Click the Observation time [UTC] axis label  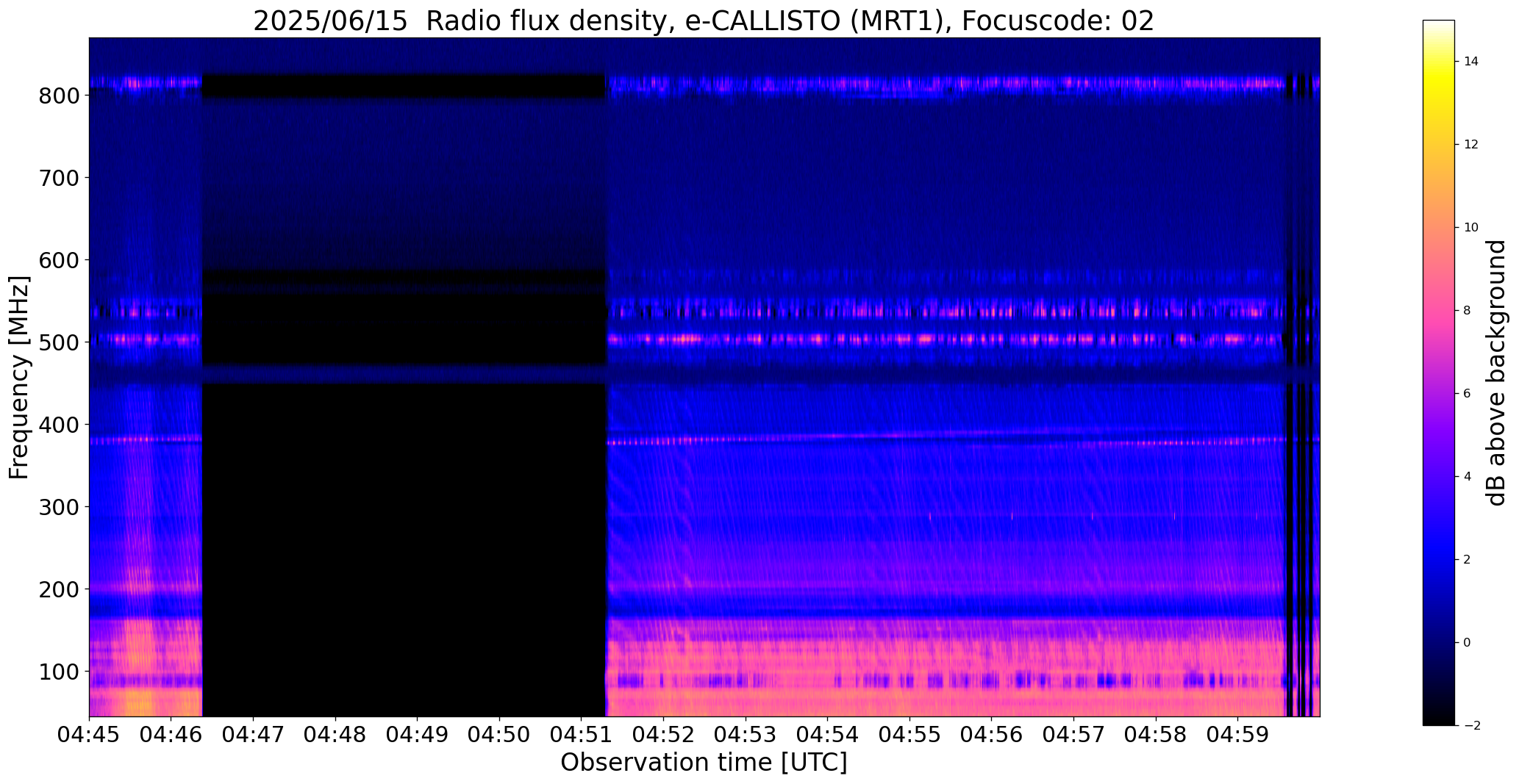[x=704, y=762]
